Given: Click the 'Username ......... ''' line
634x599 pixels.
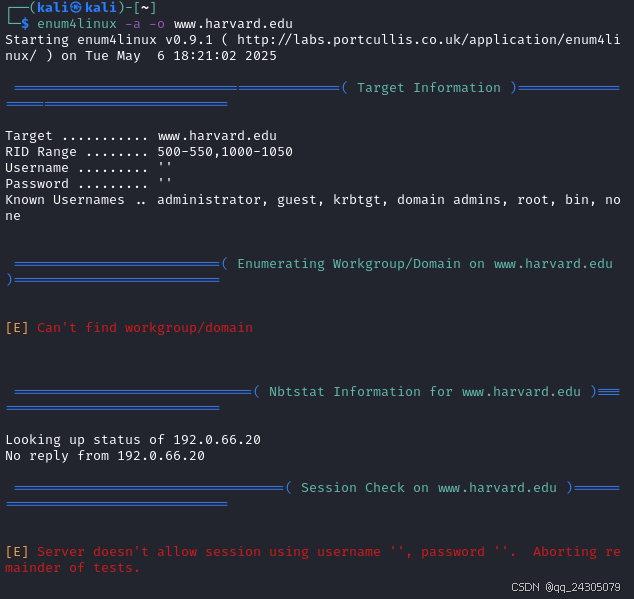Looking at the screenshot, I should coord(88,168).
